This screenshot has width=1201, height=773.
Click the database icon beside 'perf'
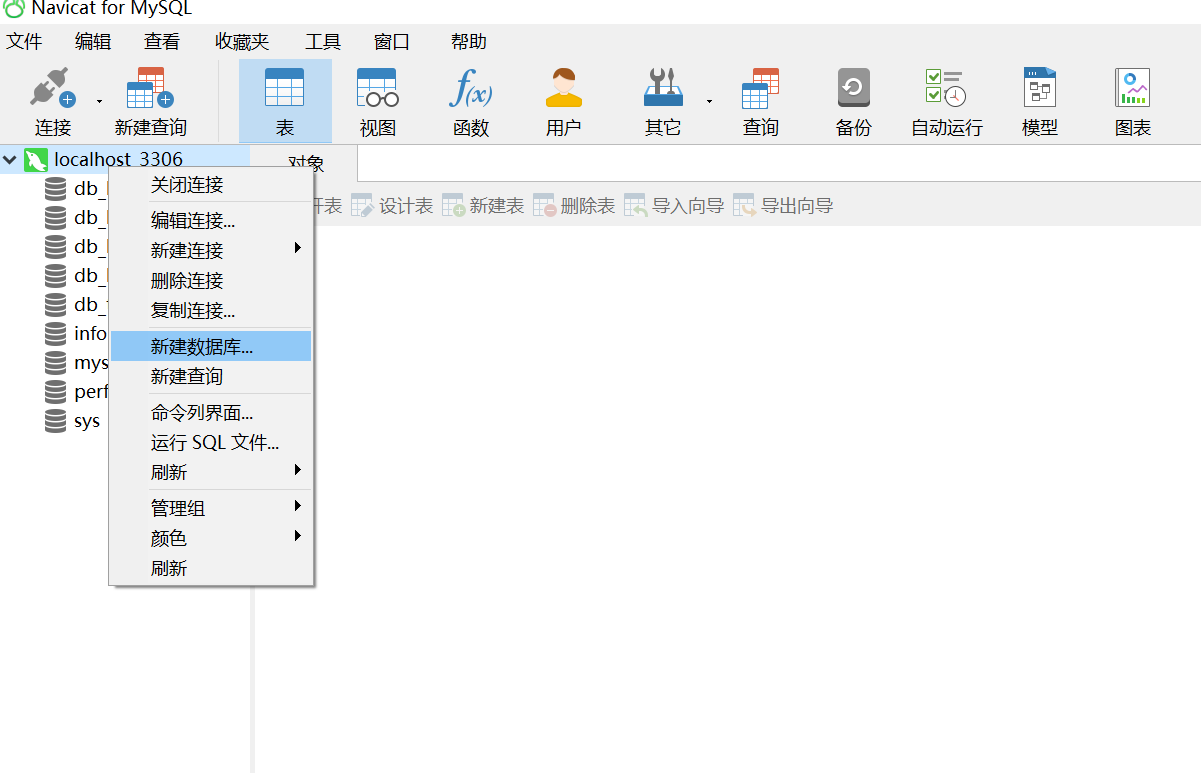coord(56,392)
